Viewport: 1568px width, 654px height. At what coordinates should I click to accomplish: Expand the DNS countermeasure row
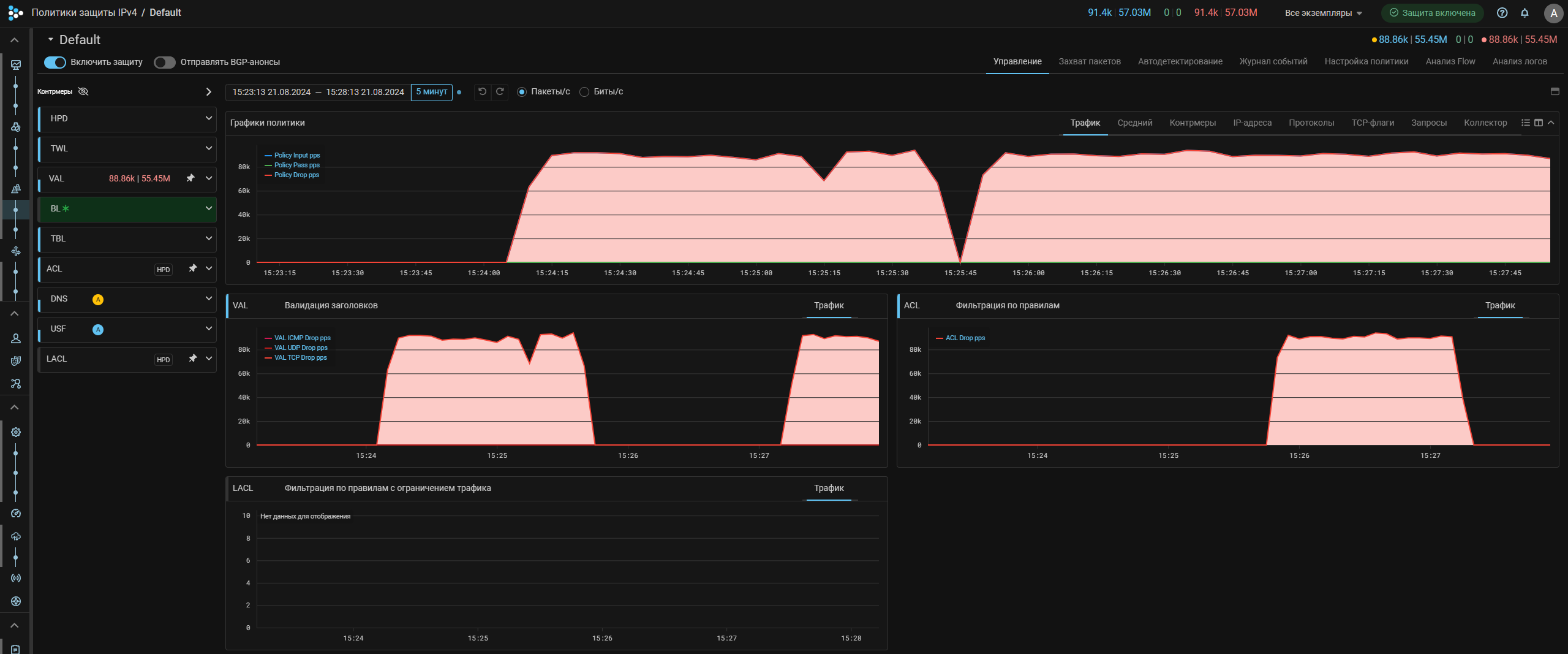click(x=209, y=298)
